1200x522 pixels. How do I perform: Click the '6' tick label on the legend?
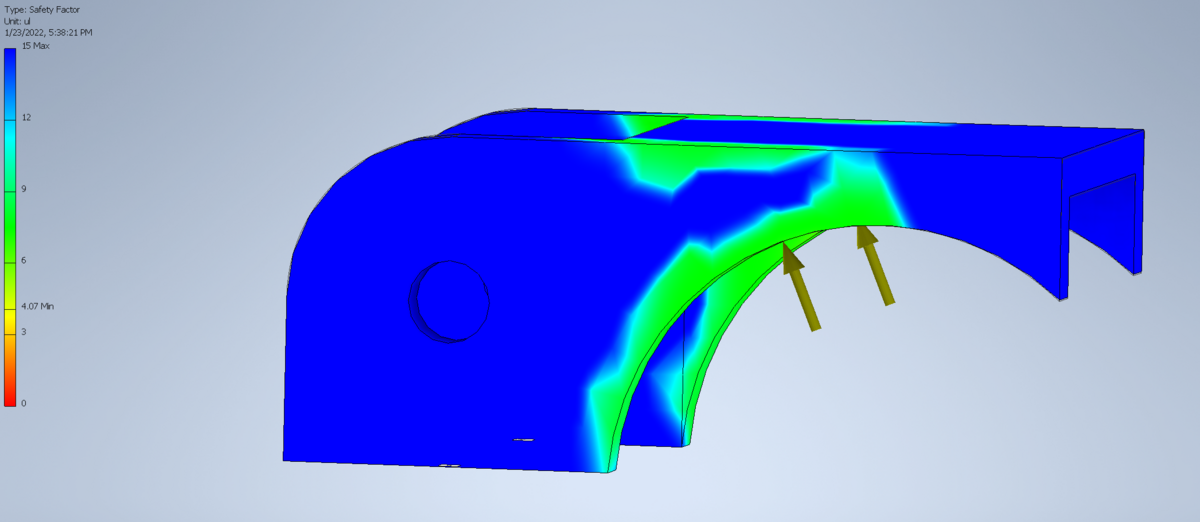coord(24,260)
